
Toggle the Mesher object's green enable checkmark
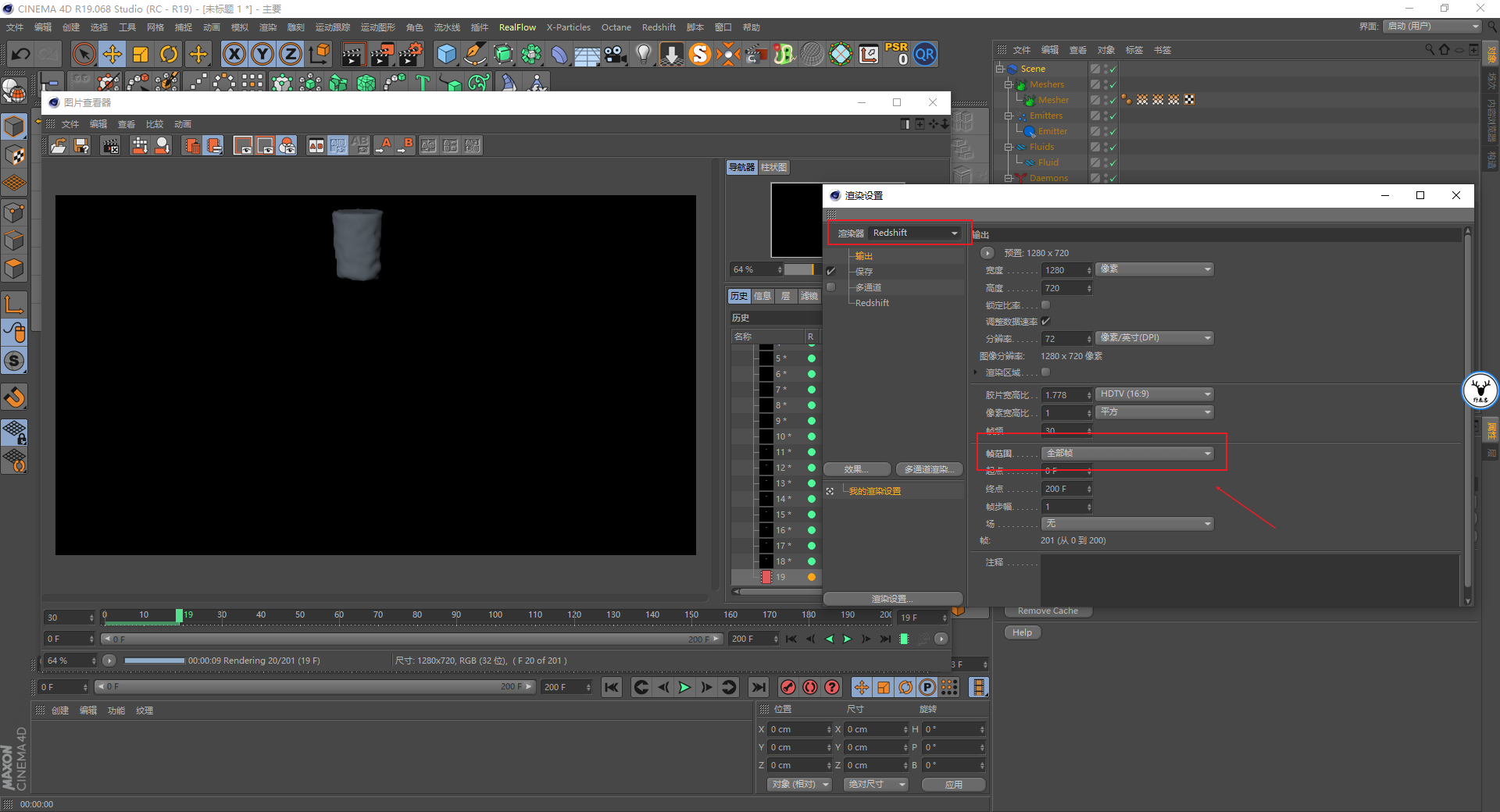tap(1112, 100)
